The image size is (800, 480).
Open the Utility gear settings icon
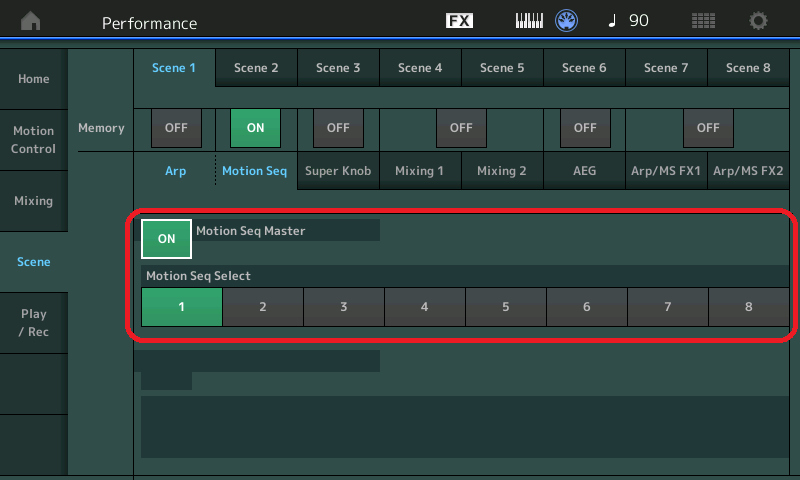pyautogui.click(x=759, y=21)
